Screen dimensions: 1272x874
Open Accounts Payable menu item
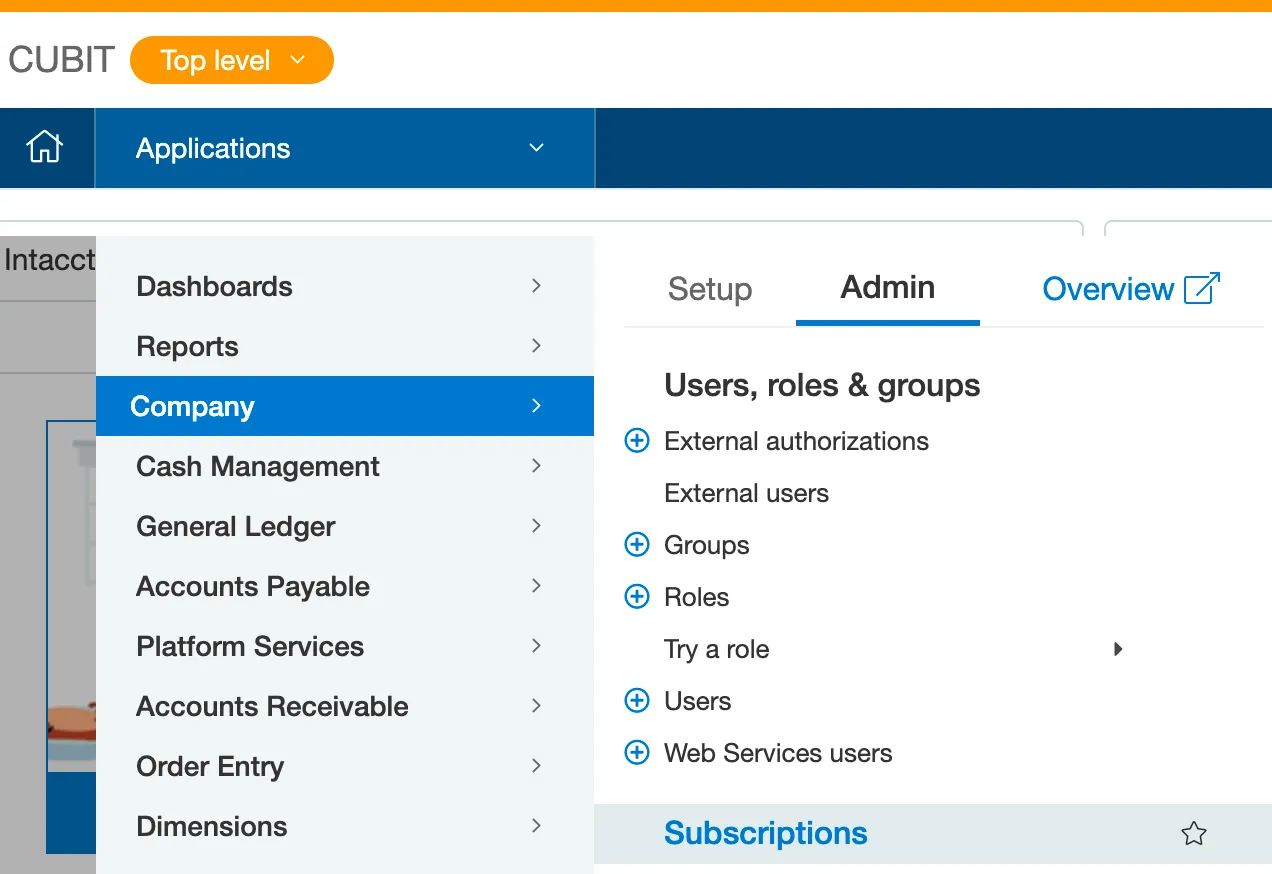pos(345,586)
